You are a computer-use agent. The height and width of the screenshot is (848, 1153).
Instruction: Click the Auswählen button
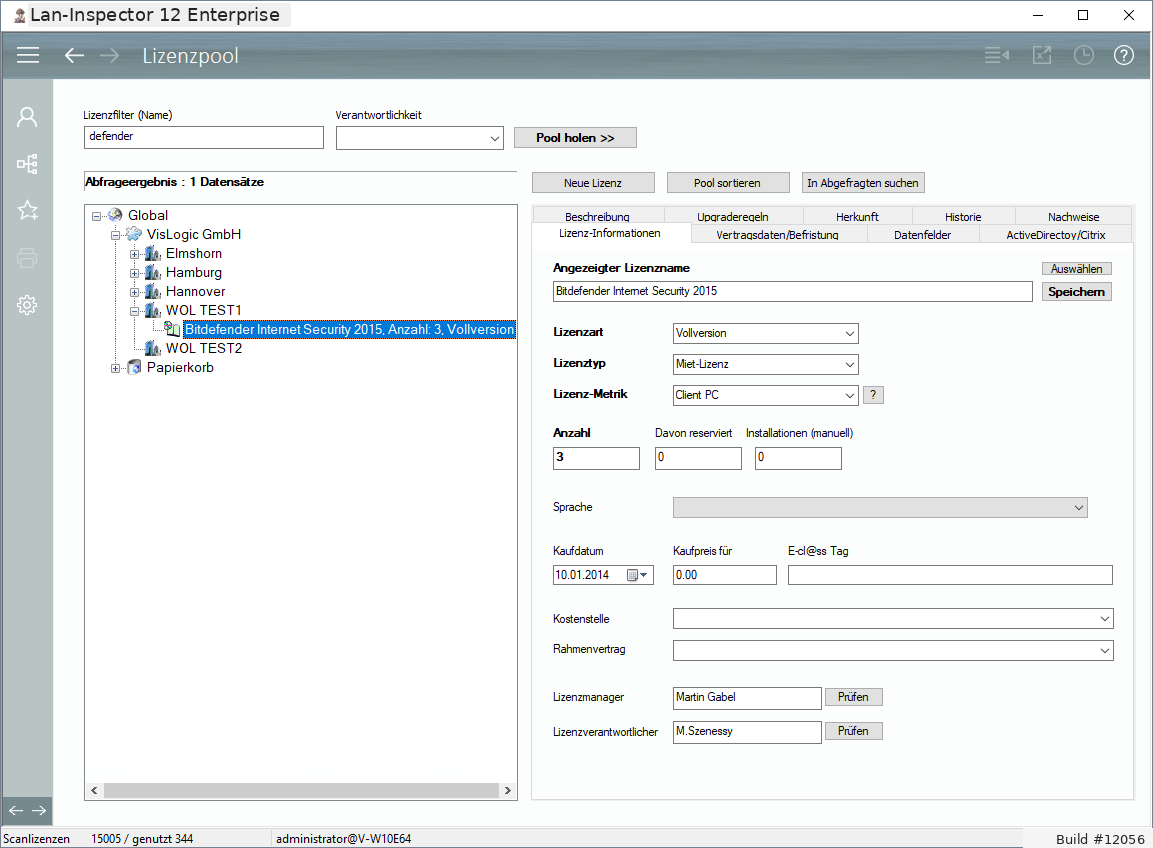(1077, 268)
